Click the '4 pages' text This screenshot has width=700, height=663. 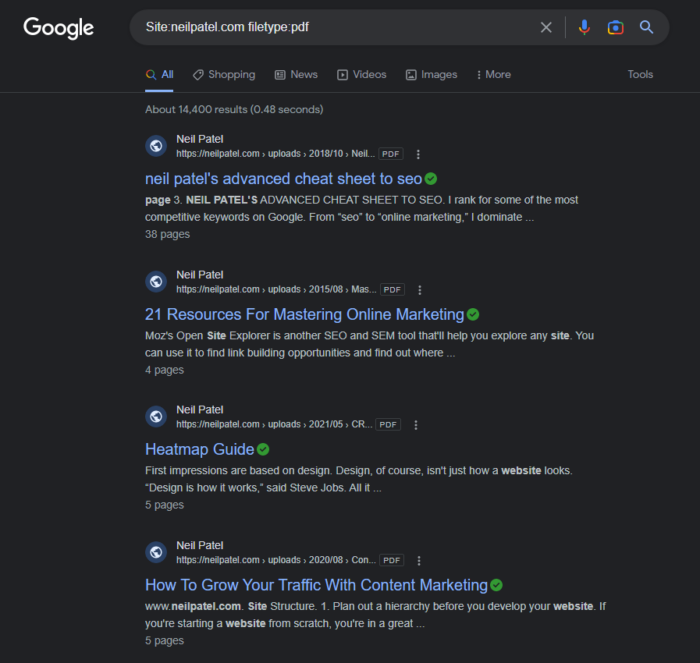pyautogui.click(x=164, y=370)
